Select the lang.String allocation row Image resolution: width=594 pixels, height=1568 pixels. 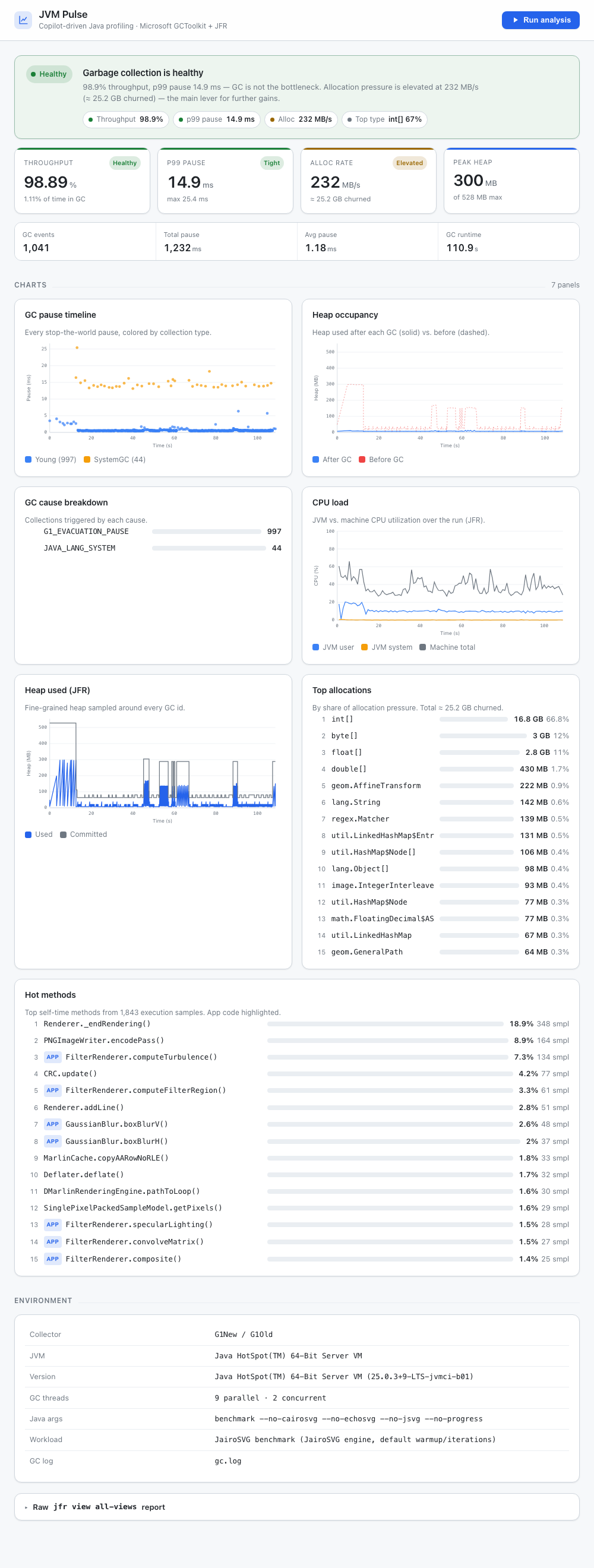tap(441, 802)
